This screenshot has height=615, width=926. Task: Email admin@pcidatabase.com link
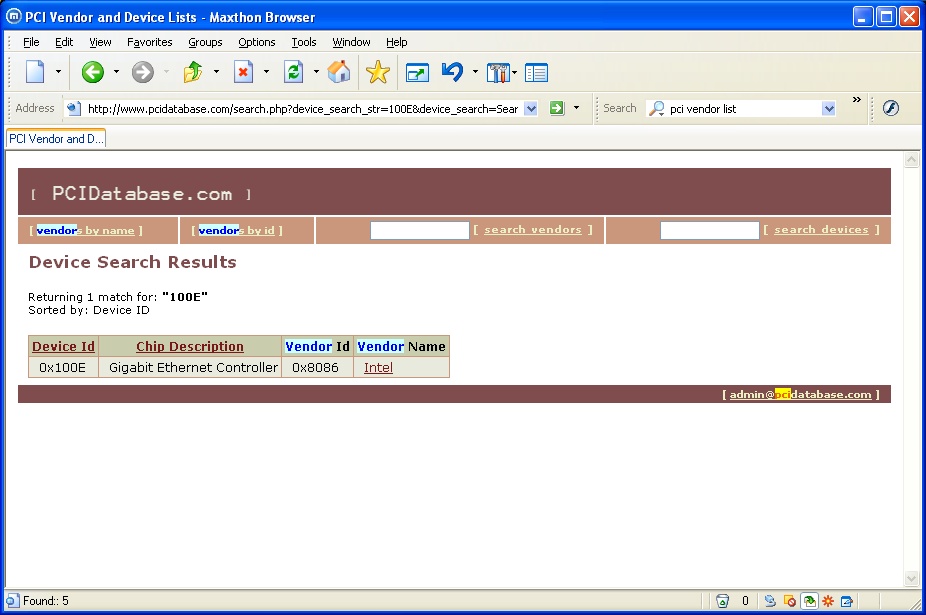[800, 395]
